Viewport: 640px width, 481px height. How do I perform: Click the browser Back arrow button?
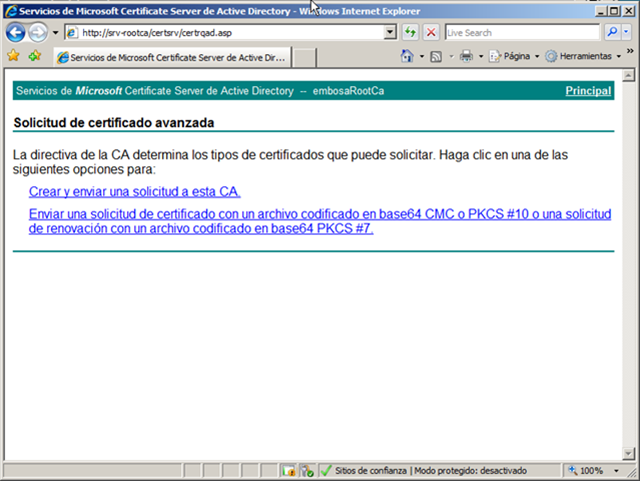point(16,33)
